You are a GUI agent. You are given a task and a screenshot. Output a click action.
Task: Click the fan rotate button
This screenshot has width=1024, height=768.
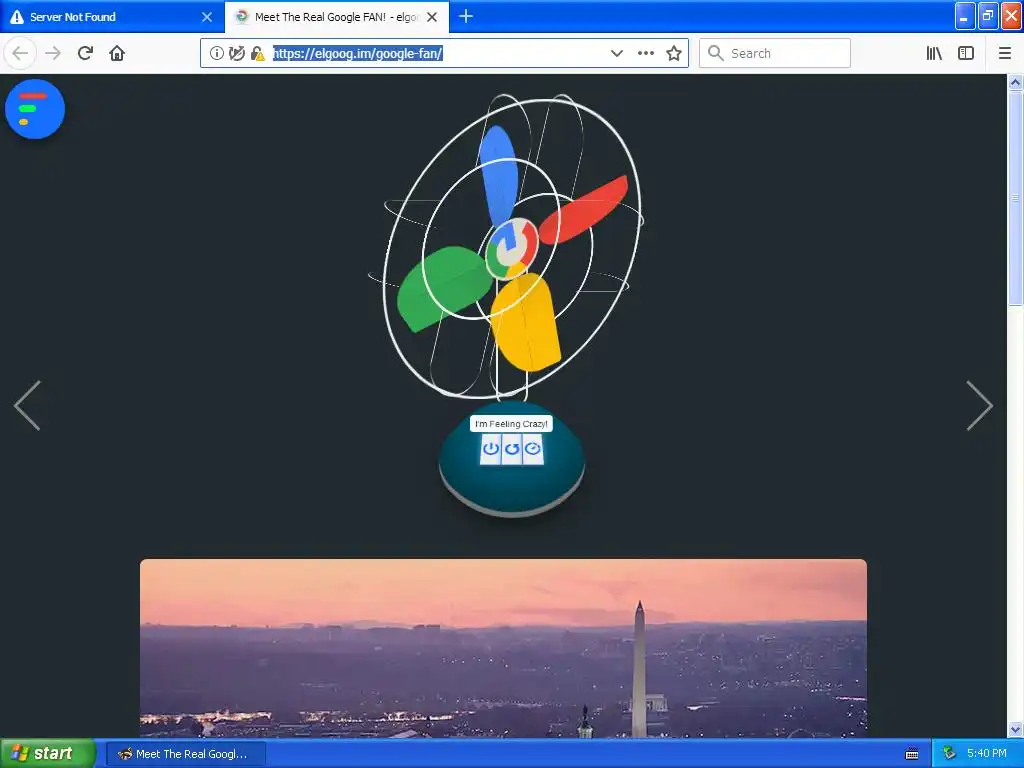(x=512, y=449)
